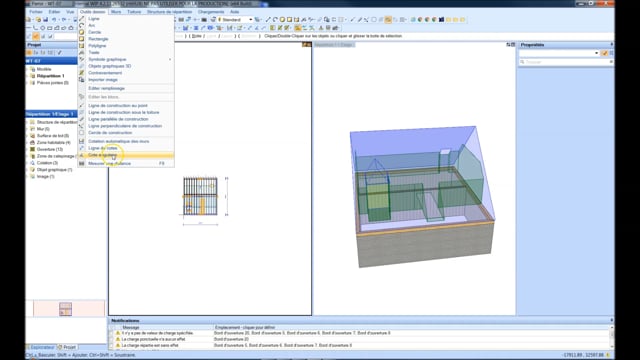Choose the Arc tool from the menu
This screenshot has height=360, width=640.
(x=92, y=25)
